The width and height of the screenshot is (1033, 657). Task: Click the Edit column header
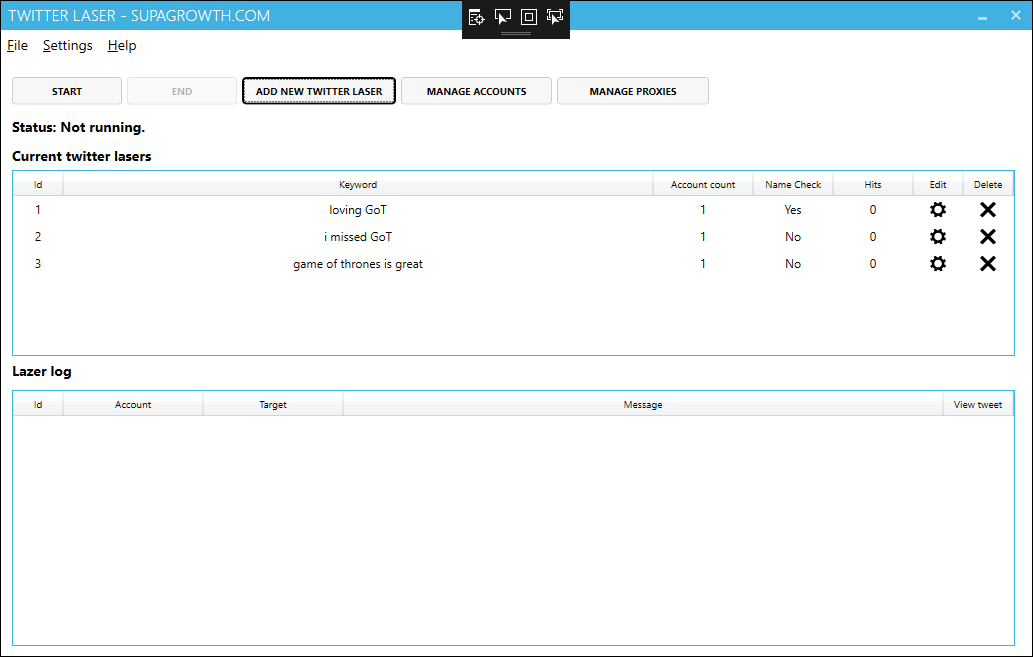938,185
